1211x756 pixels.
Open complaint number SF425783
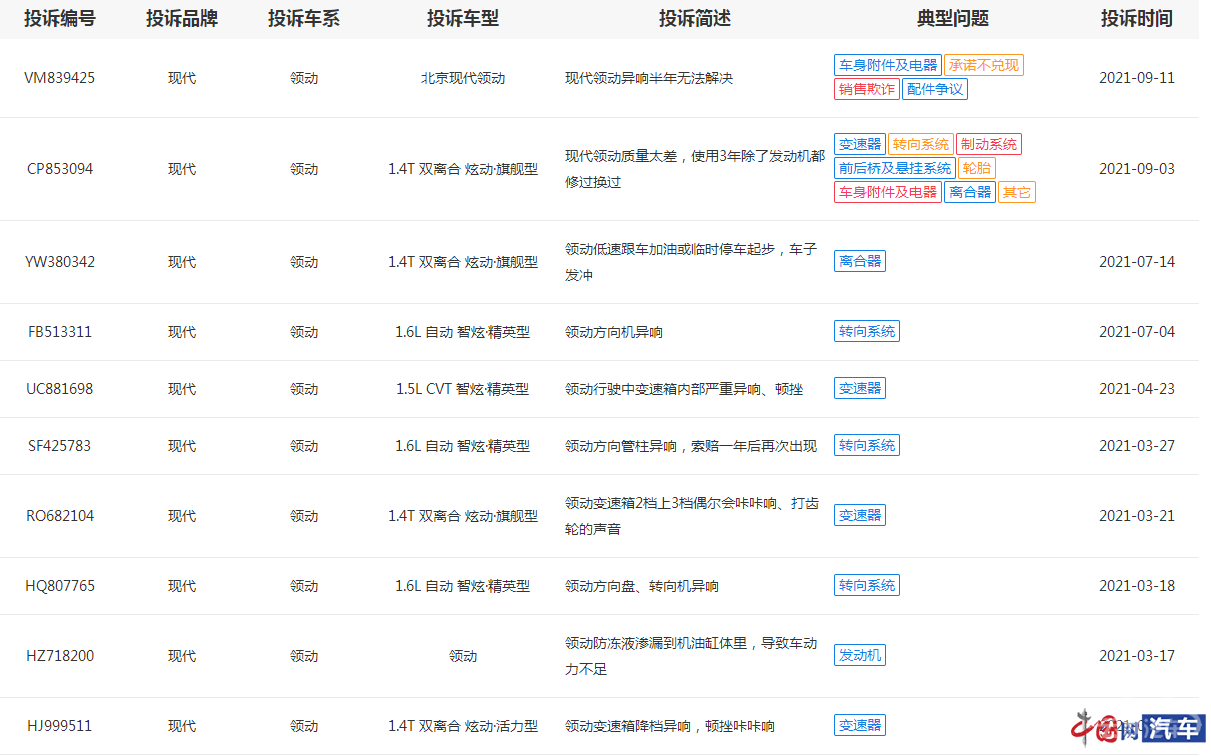point(60,446)
